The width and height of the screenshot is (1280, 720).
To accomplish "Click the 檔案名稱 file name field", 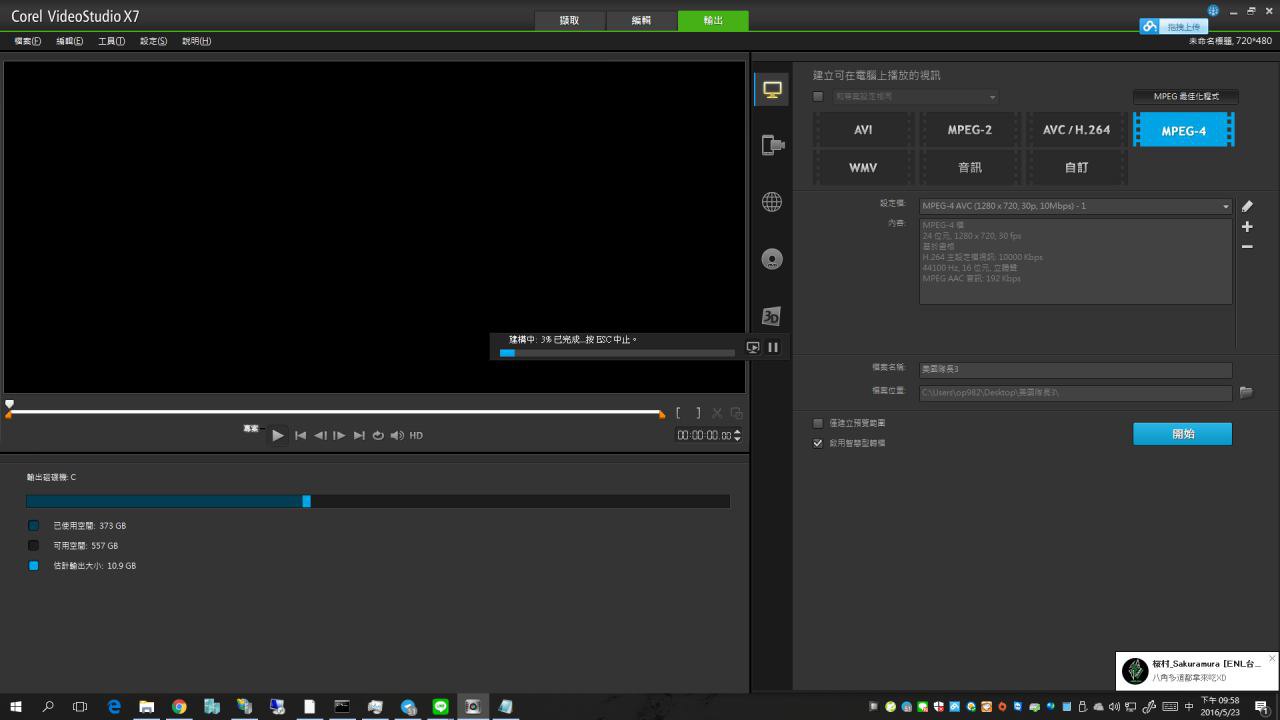I will 1075,369.
